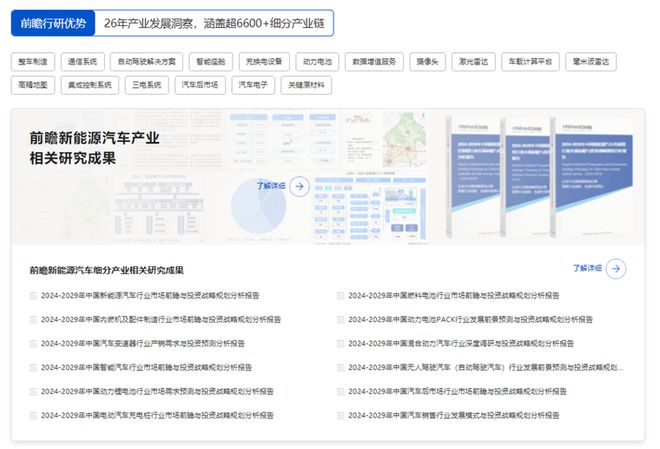Click the document icon before 燃料电池行业 report
The image size is (660, 449).
(x=341, y=296)
